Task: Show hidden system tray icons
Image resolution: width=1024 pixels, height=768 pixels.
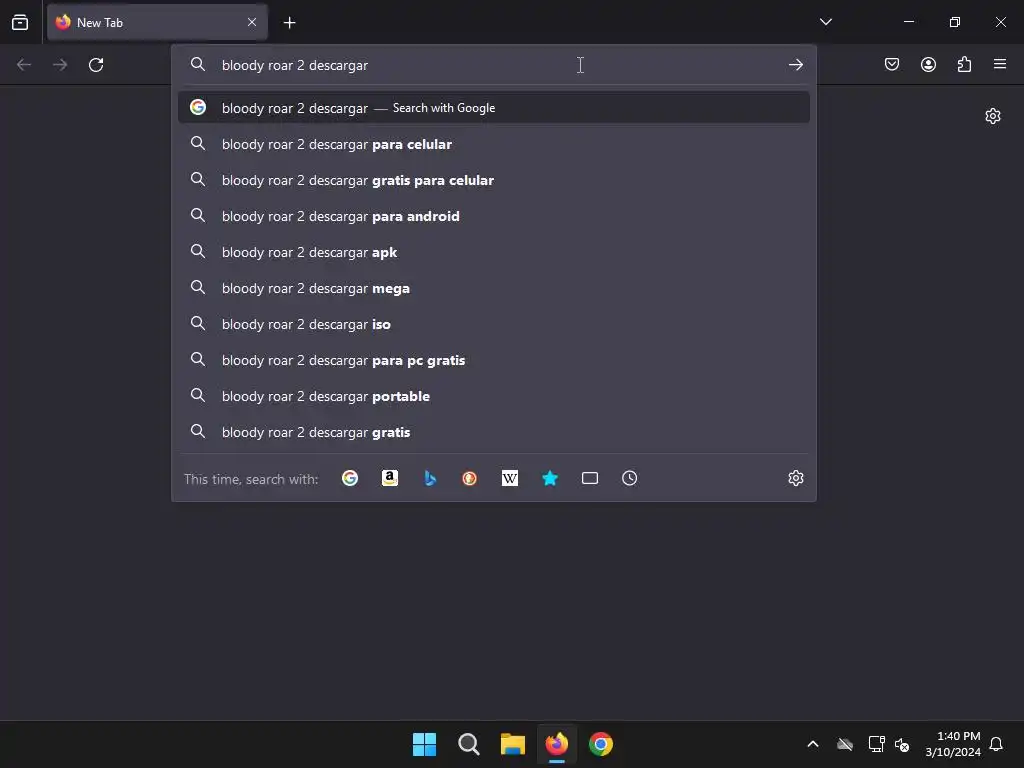Action: pyautogui.click(x=813, y=744)
